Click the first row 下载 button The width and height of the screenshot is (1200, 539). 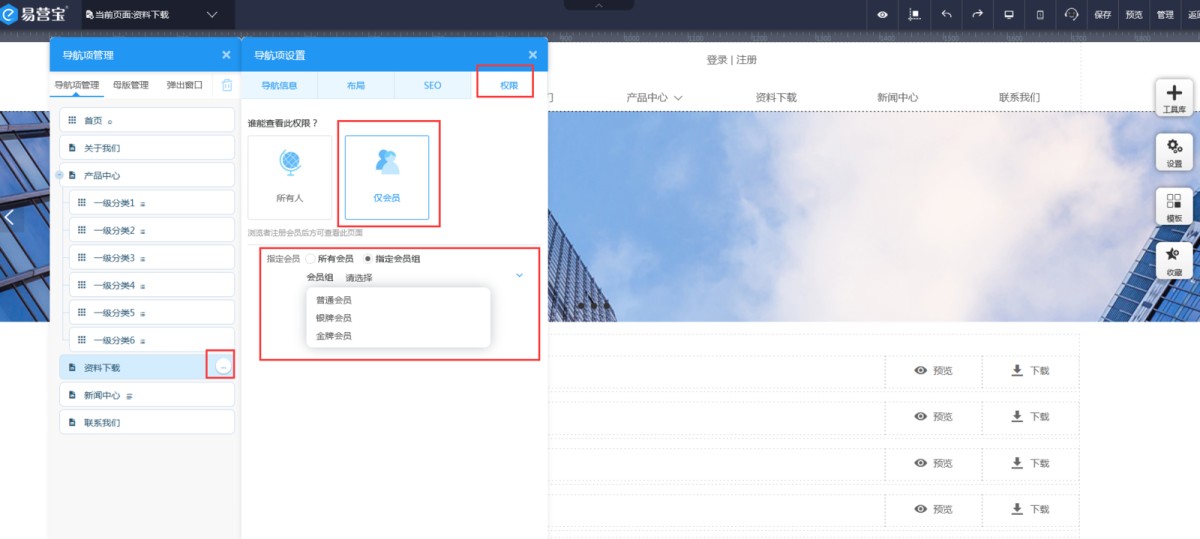pos(1030,371)
